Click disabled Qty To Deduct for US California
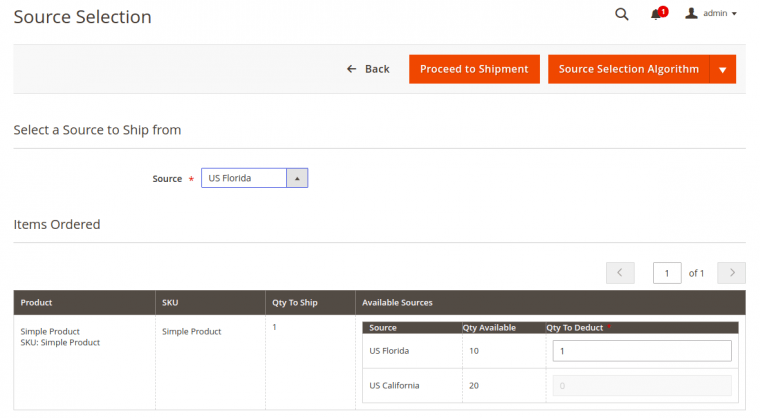 pyautogui.click(x=642, y=386)
